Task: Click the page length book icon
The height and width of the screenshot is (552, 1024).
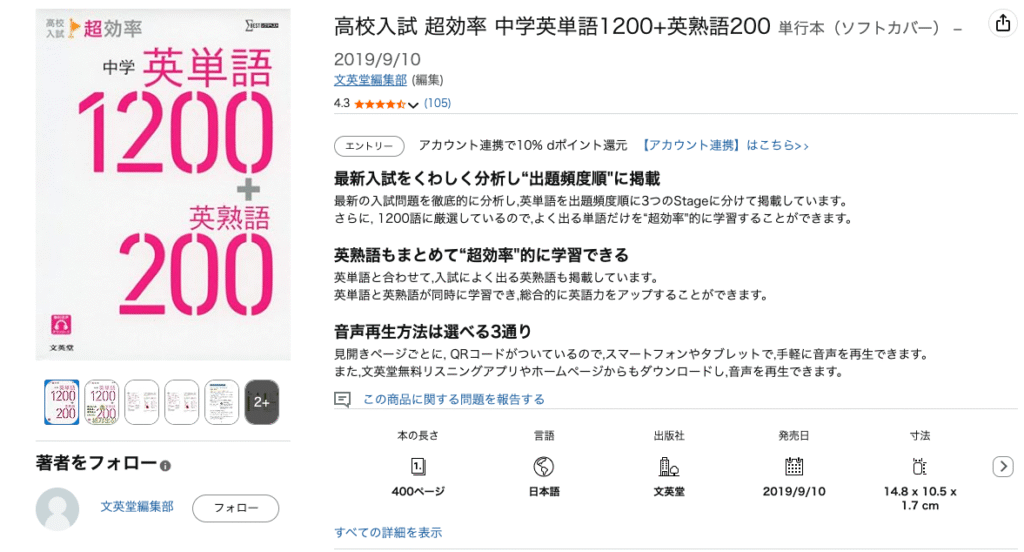Action: tap(418, 466)
